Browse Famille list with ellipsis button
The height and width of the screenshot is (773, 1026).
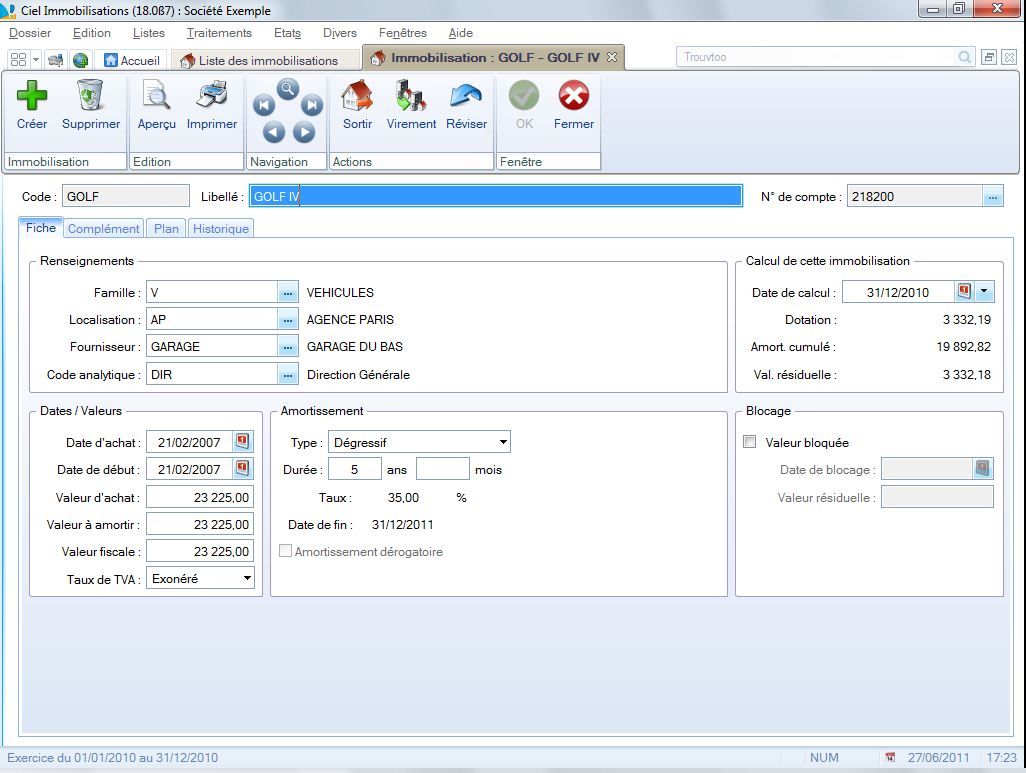click(288, 293)
